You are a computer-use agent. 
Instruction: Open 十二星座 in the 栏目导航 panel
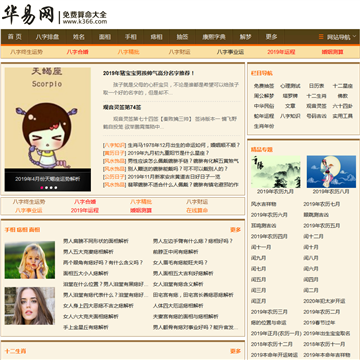tap(343, 86)
